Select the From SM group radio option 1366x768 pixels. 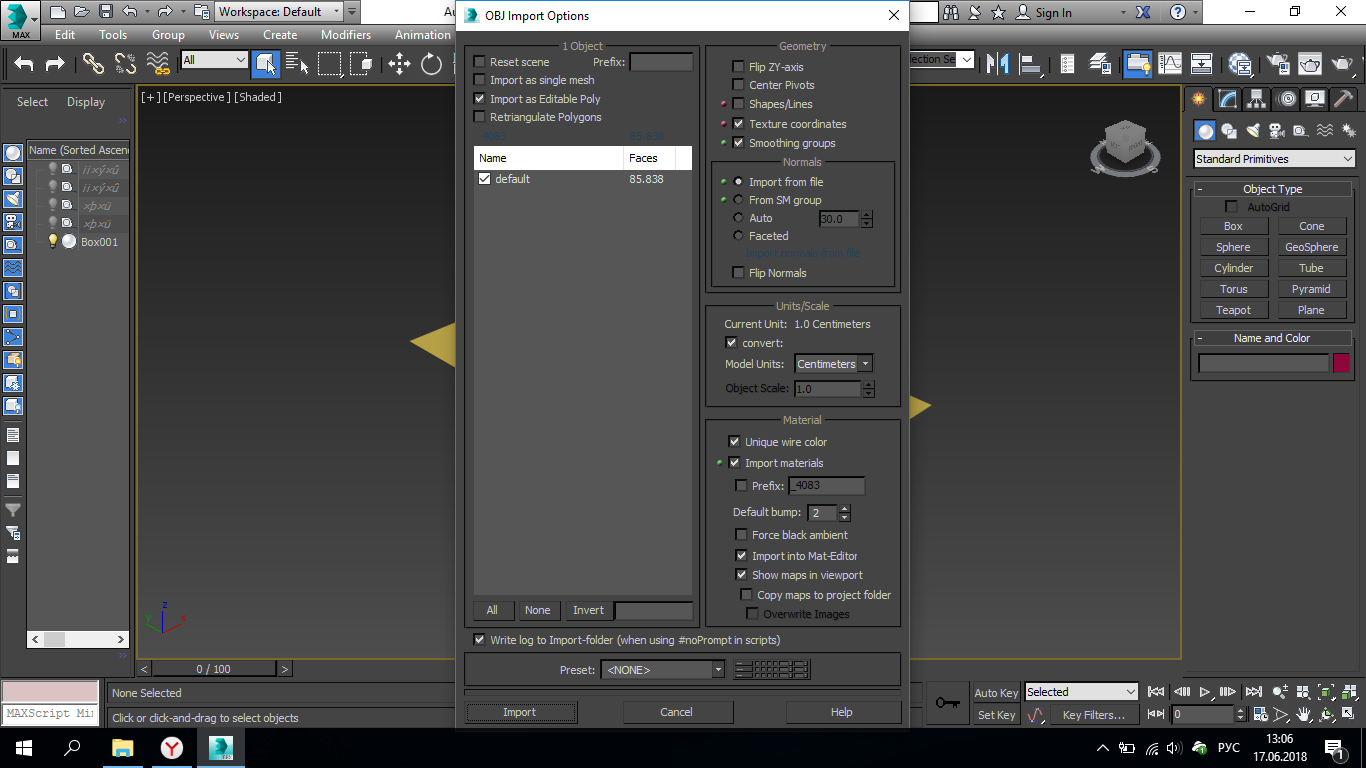tap(739, 200)
